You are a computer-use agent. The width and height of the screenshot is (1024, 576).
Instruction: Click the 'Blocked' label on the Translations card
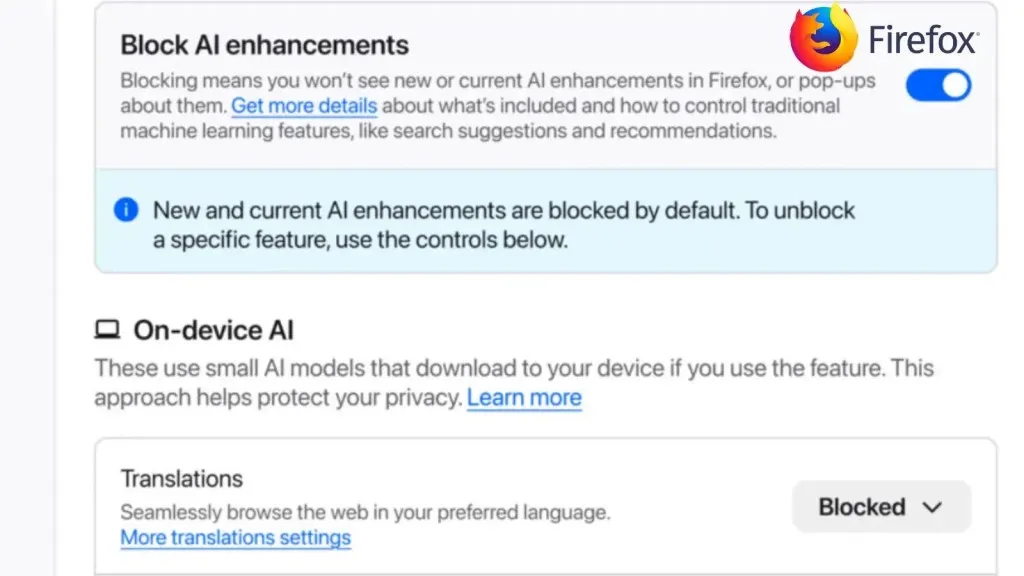tap(861, 506)
